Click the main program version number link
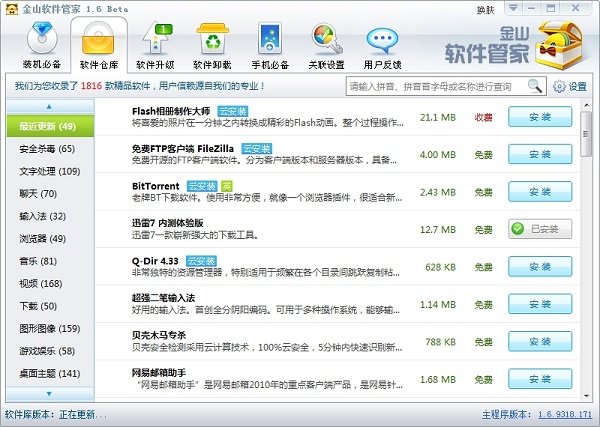Image resolution: width=600 pixels, height=427 pixels. pyautogui.click(x=563, y=412)
